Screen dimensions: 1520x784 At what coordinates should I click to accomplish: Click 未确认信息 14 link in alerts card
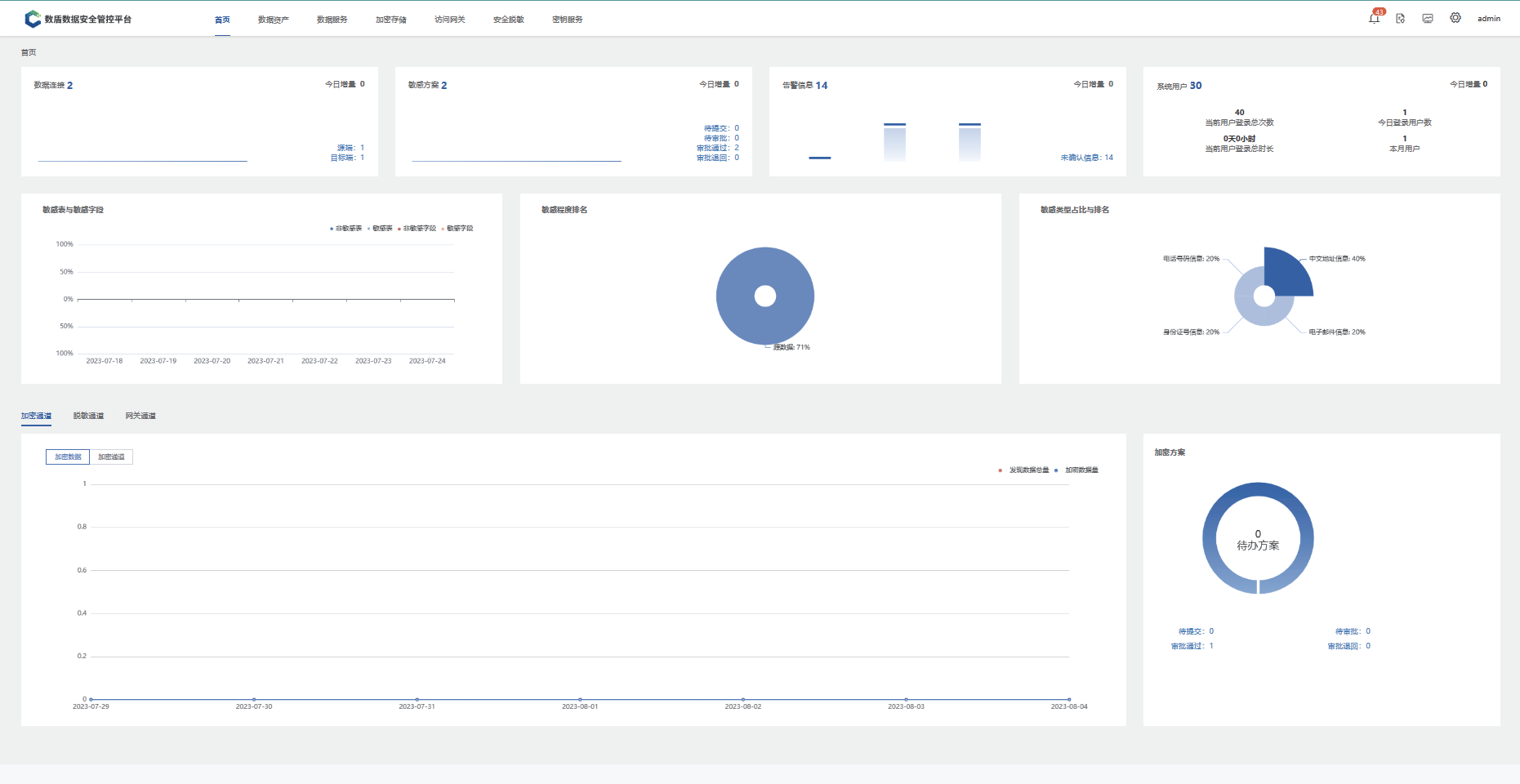click(x=1086, y=158)
